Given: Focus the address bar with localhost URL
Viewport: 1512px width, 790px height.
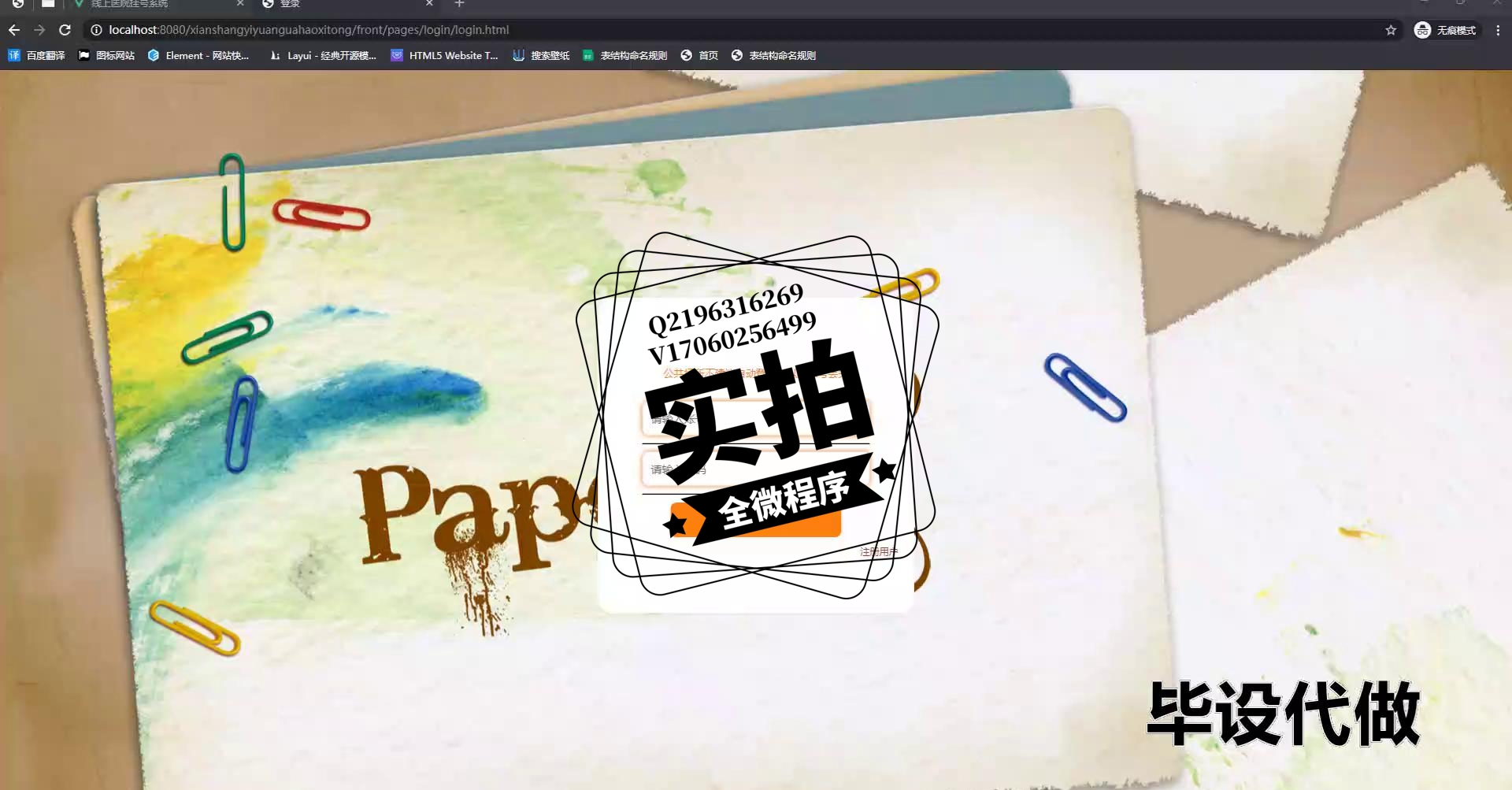Looking at the screenshot, I should [740, 30].
